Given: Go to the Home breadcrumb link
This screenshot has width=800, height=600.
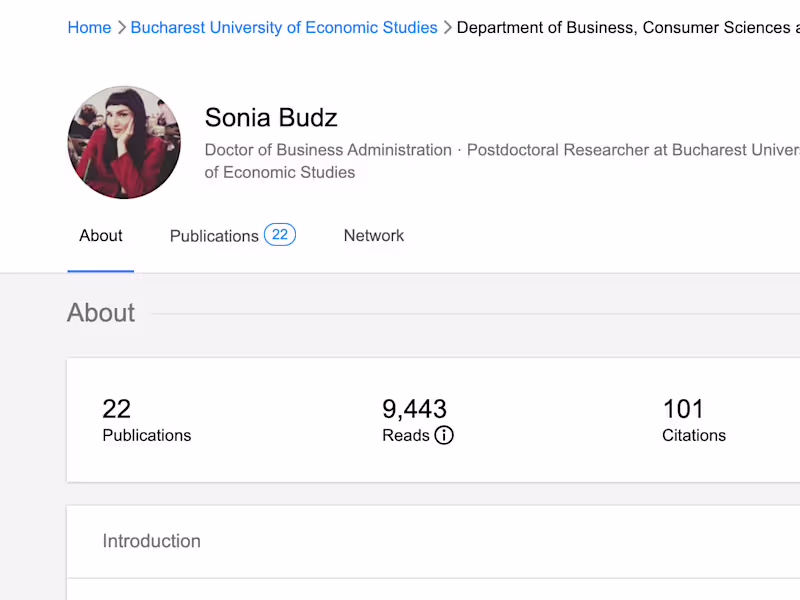Looking at the screenshot, I should 89,28.
